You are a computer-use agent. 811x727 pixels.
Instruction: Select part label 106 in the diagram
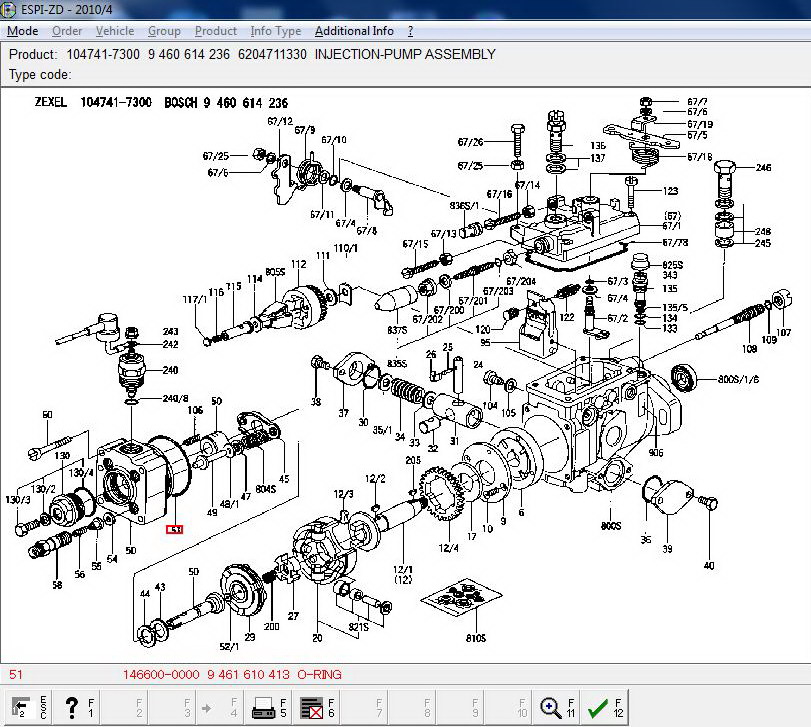click(195, 411)
